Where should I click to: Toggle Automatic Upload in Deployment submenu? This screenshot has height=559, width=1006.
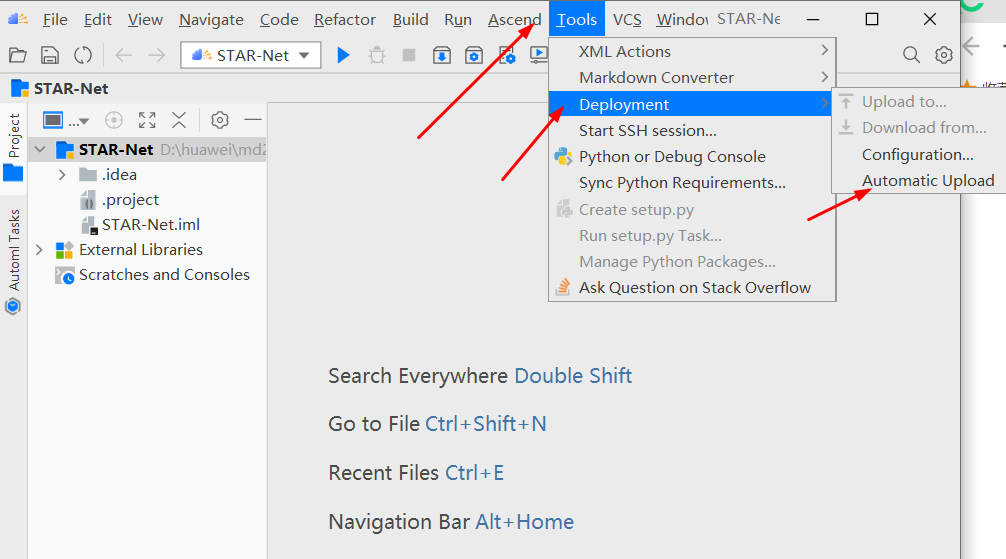pos(928,181)
